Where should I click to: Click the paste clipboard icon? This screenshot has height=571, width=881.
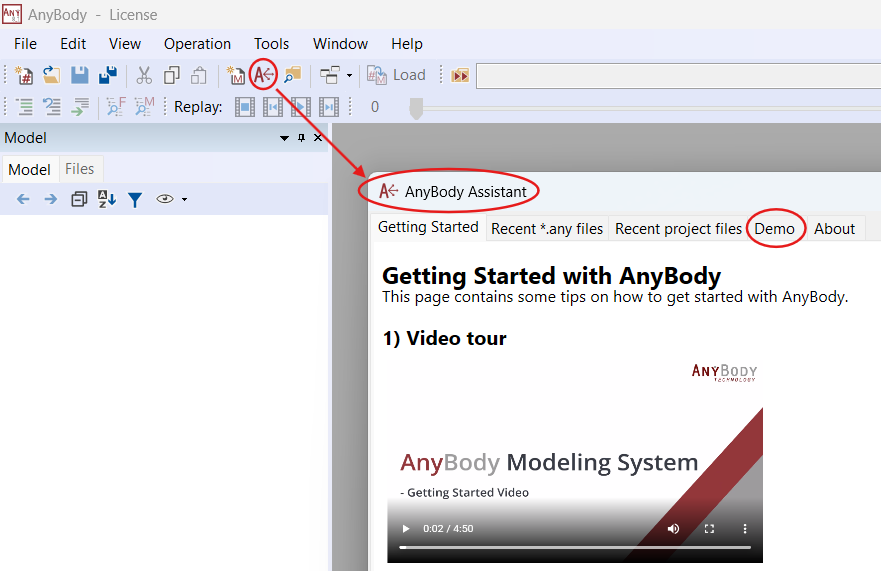point(199,75)
